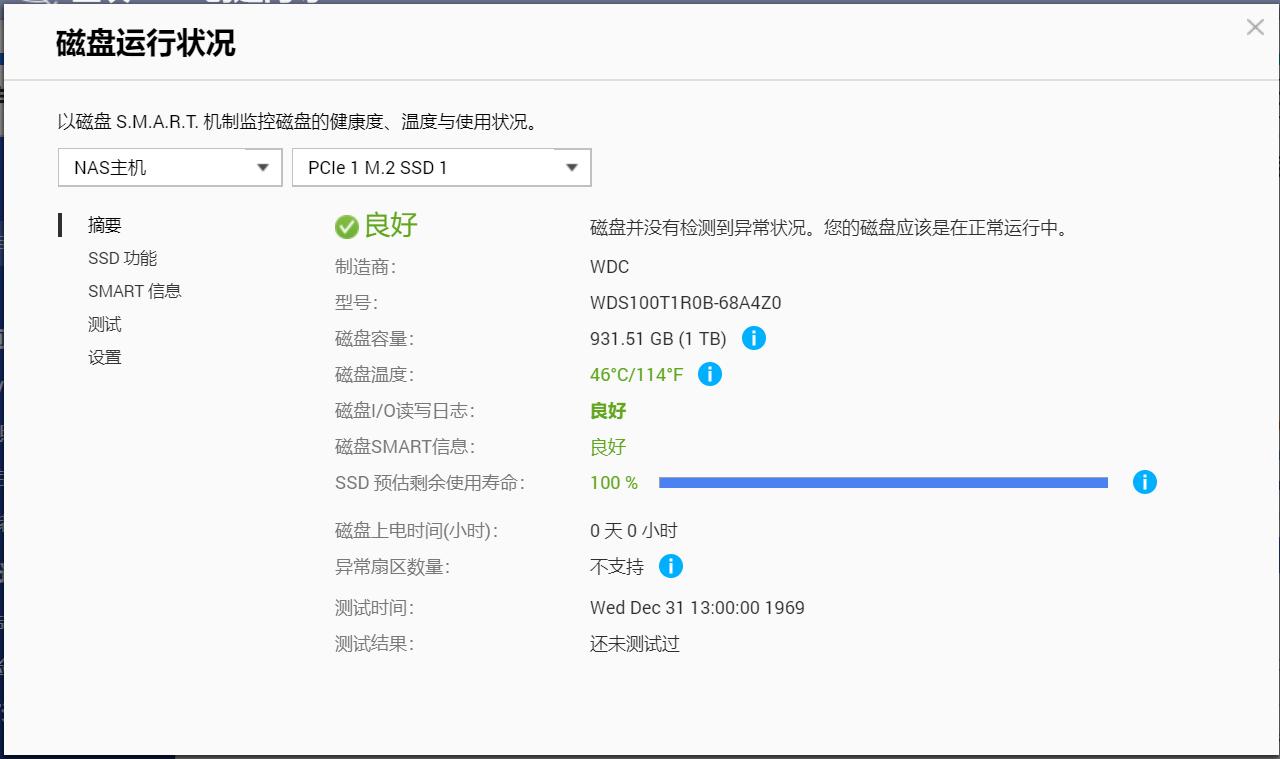
Task: Switch to the SMART 信息 section
Action: (134, 291)
